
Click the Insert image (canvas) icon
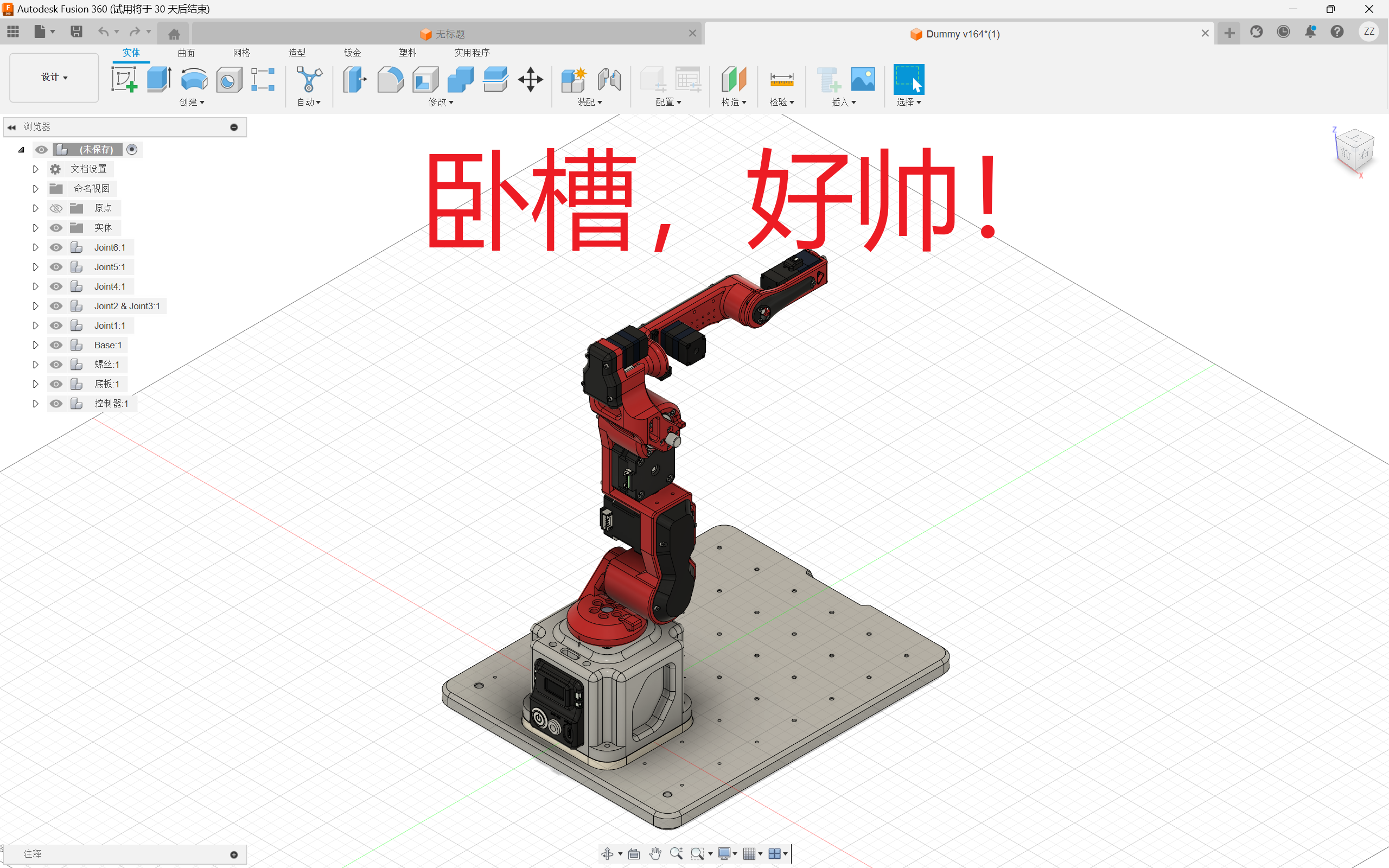click(x=863, y=79)
